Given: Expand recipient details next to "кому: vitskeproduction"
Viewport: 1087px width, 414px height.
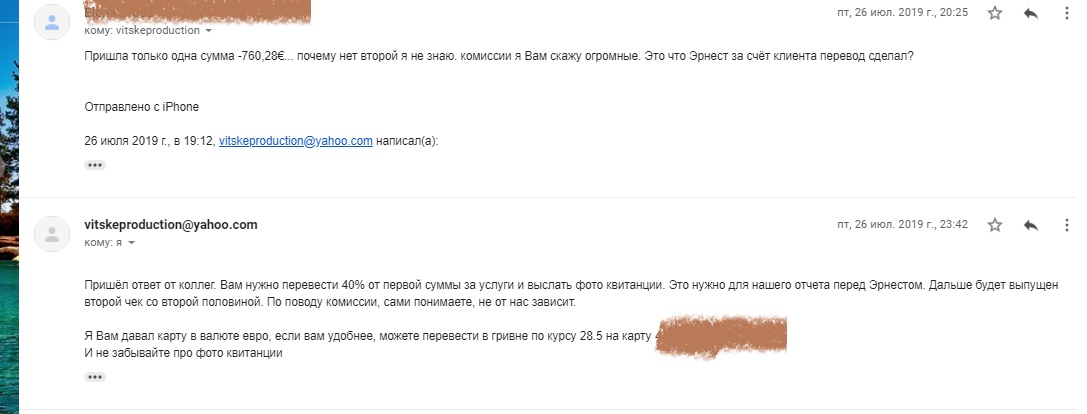Looking at the screenshot, I should [209, 31].
